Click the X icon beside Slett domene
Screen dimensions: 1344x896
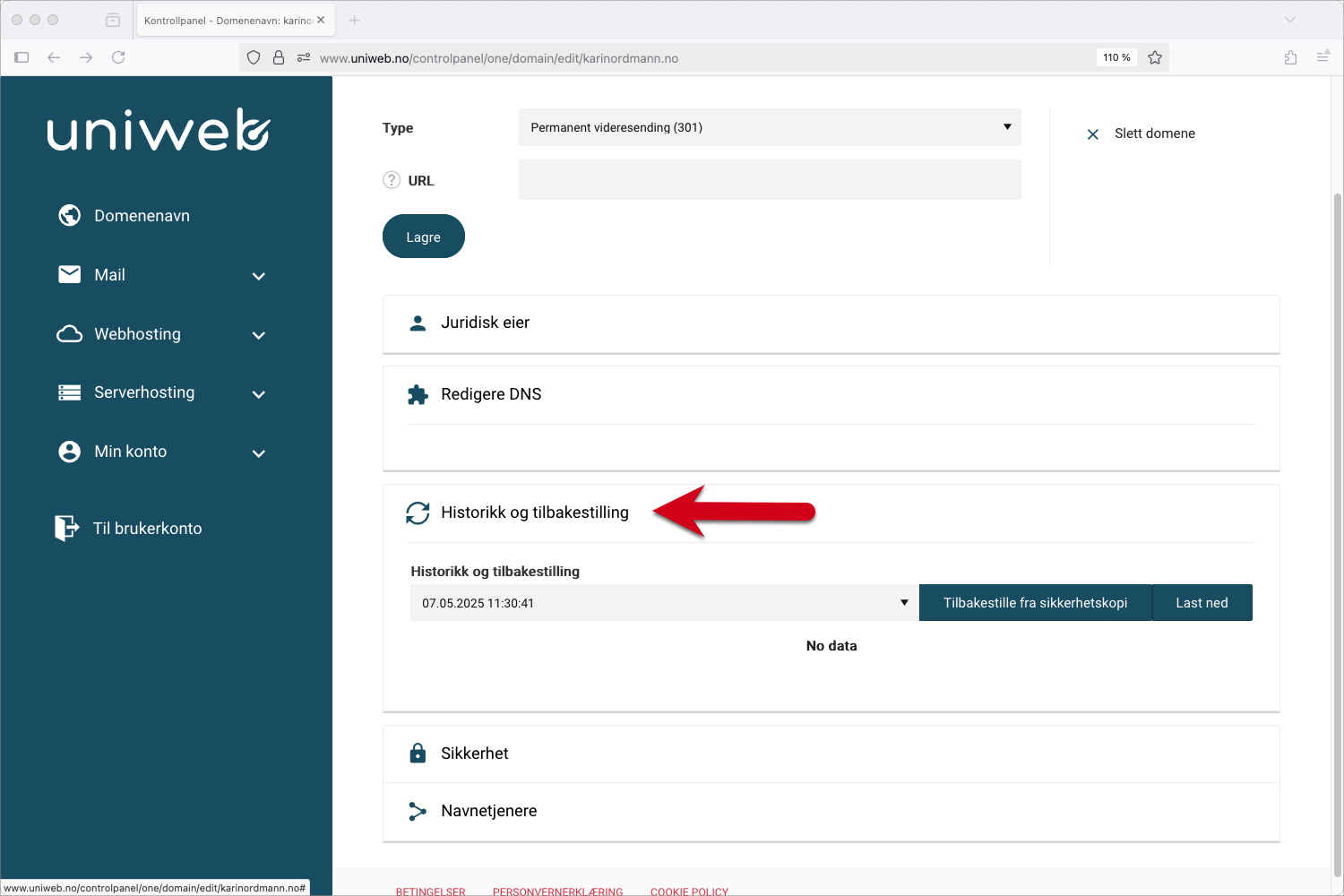[1092, 134]
